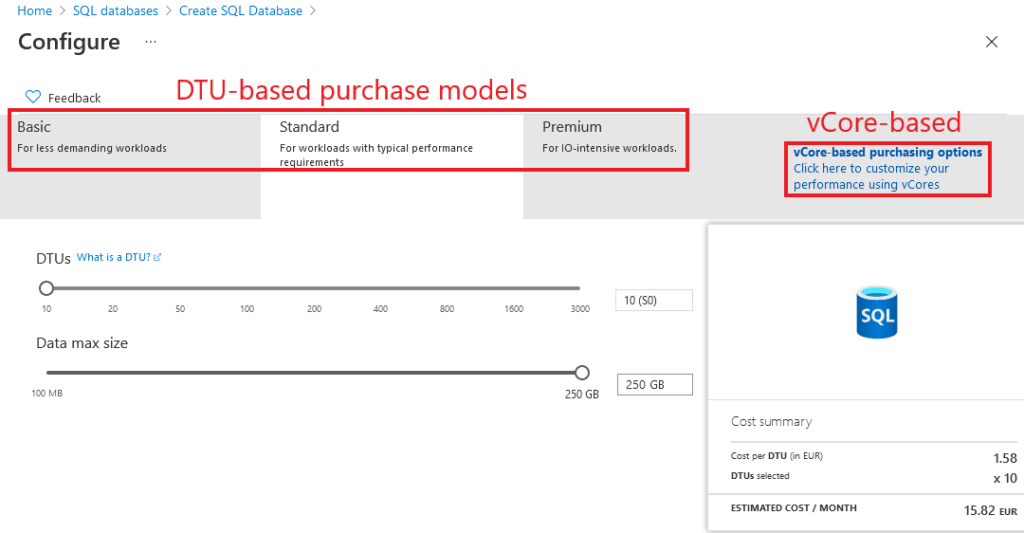Navigate to SQL databases breadcrumb
Viewport: 1024px width, 533px height.
(115, 11)
